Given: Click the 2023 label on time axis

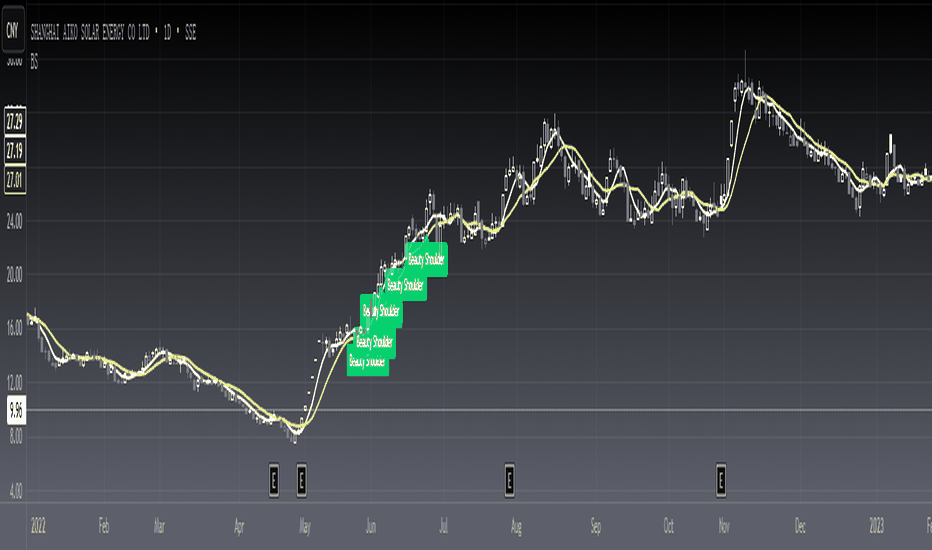Looking at the screenshot, I should 877,526.
